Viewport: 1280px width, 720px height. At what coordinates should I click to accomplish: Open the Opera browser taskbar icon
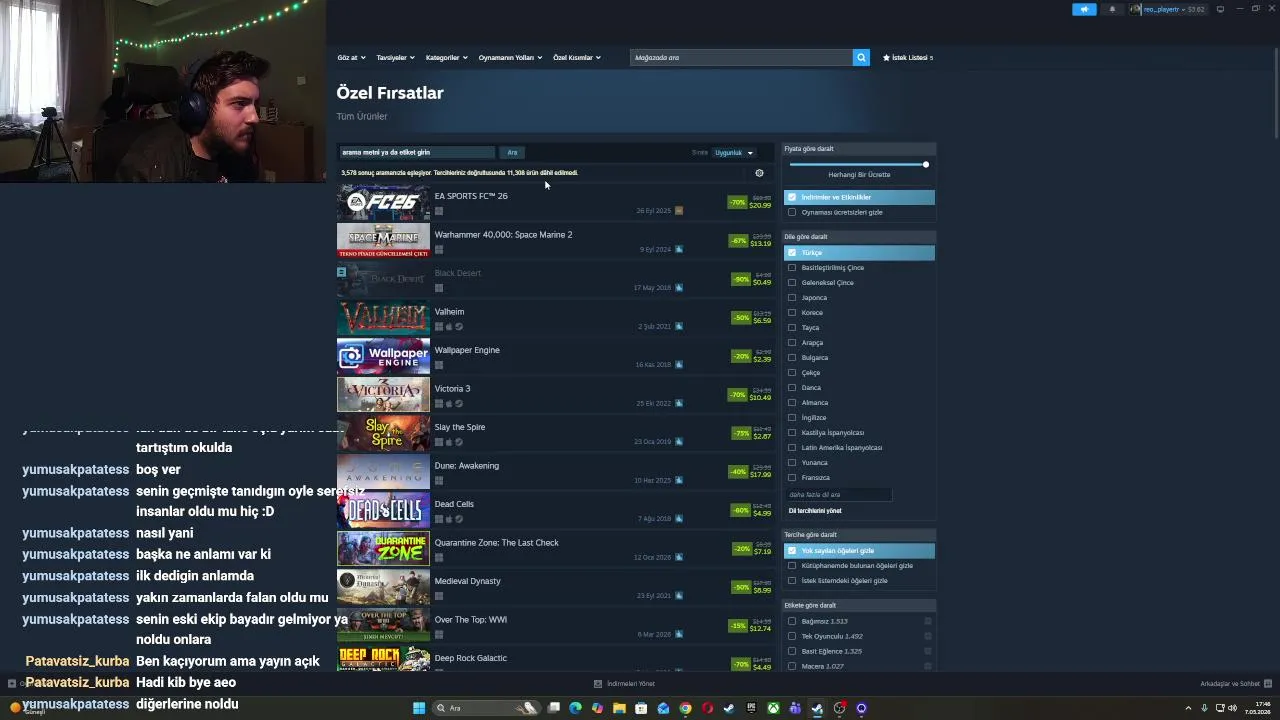pos(707,708)
